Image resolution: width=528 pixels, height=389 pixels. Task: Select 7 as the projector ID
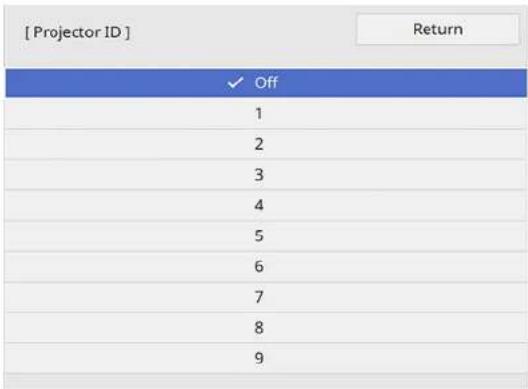(266, 297)
